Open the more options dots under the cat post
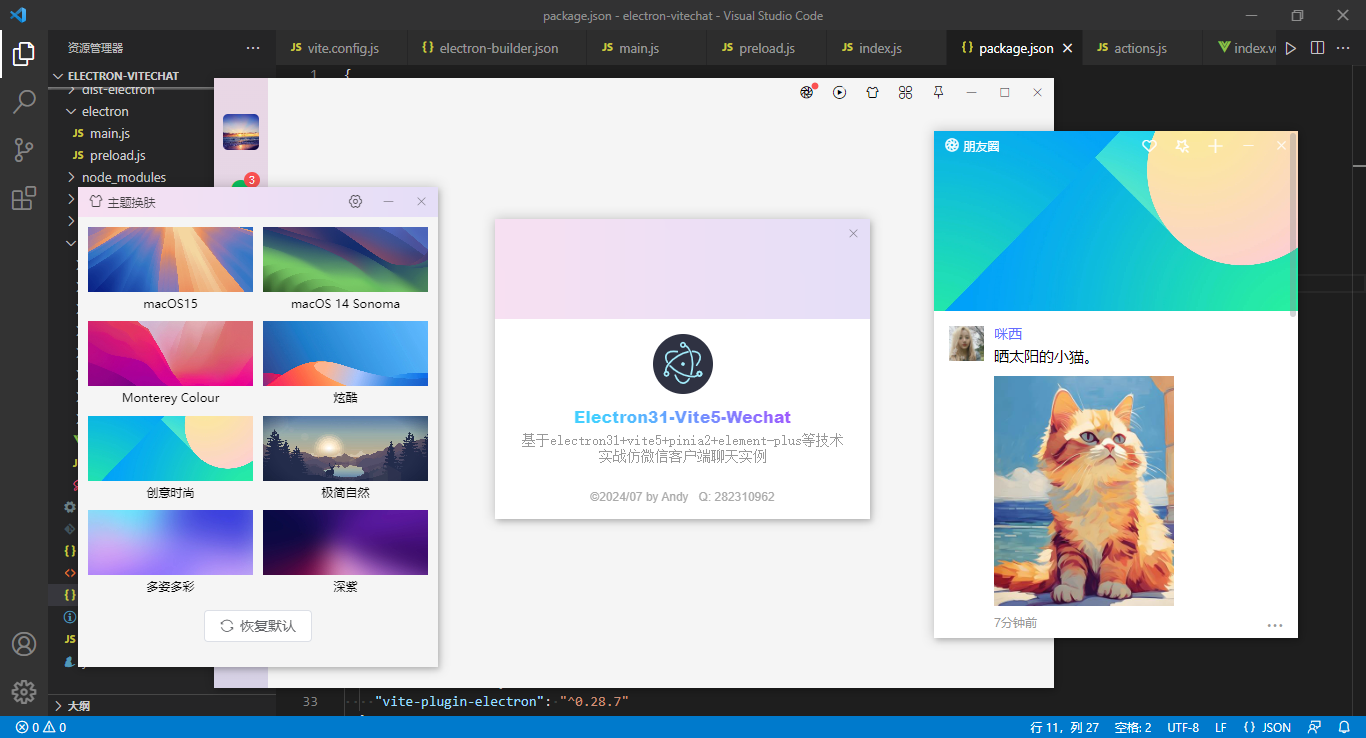 pyautogui.click(x=1275, y=625)
